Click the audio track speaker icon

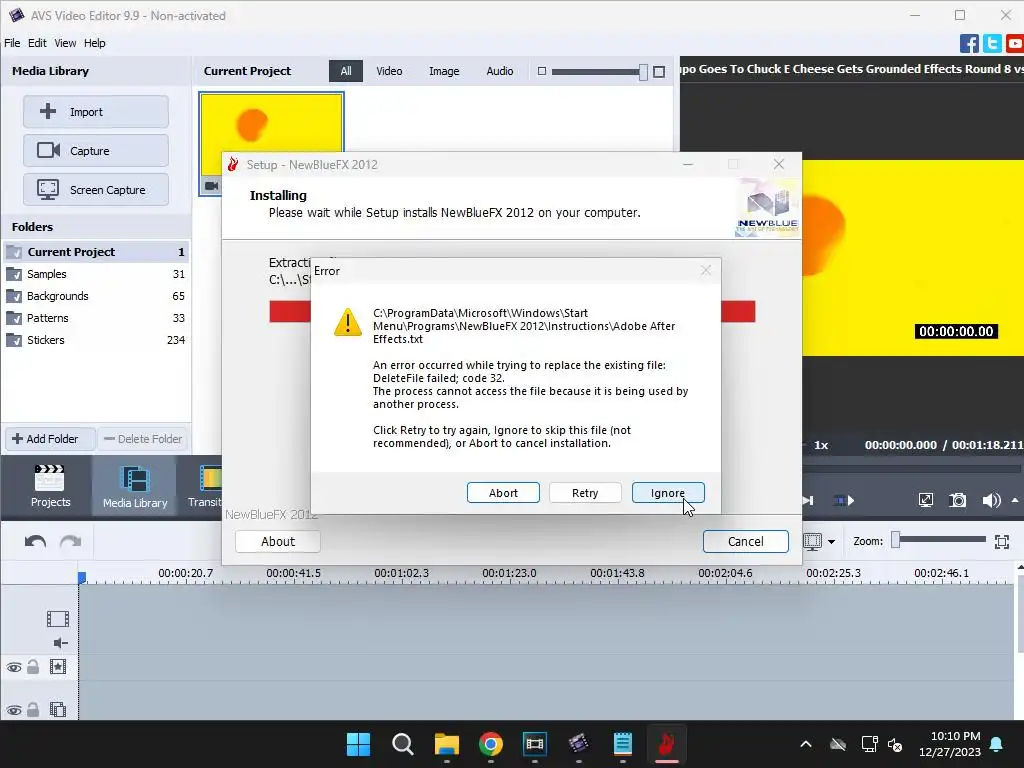tap(60, 643)
